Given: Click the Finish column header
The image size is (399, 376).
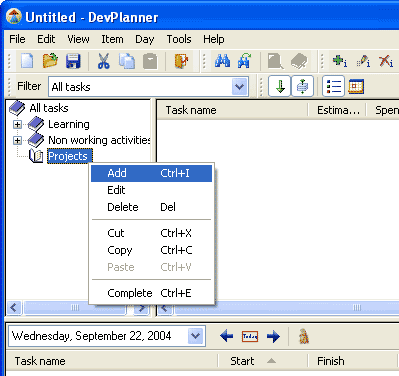Looking at the screenshot, I should pyautogui.click(x=352, y=361).
